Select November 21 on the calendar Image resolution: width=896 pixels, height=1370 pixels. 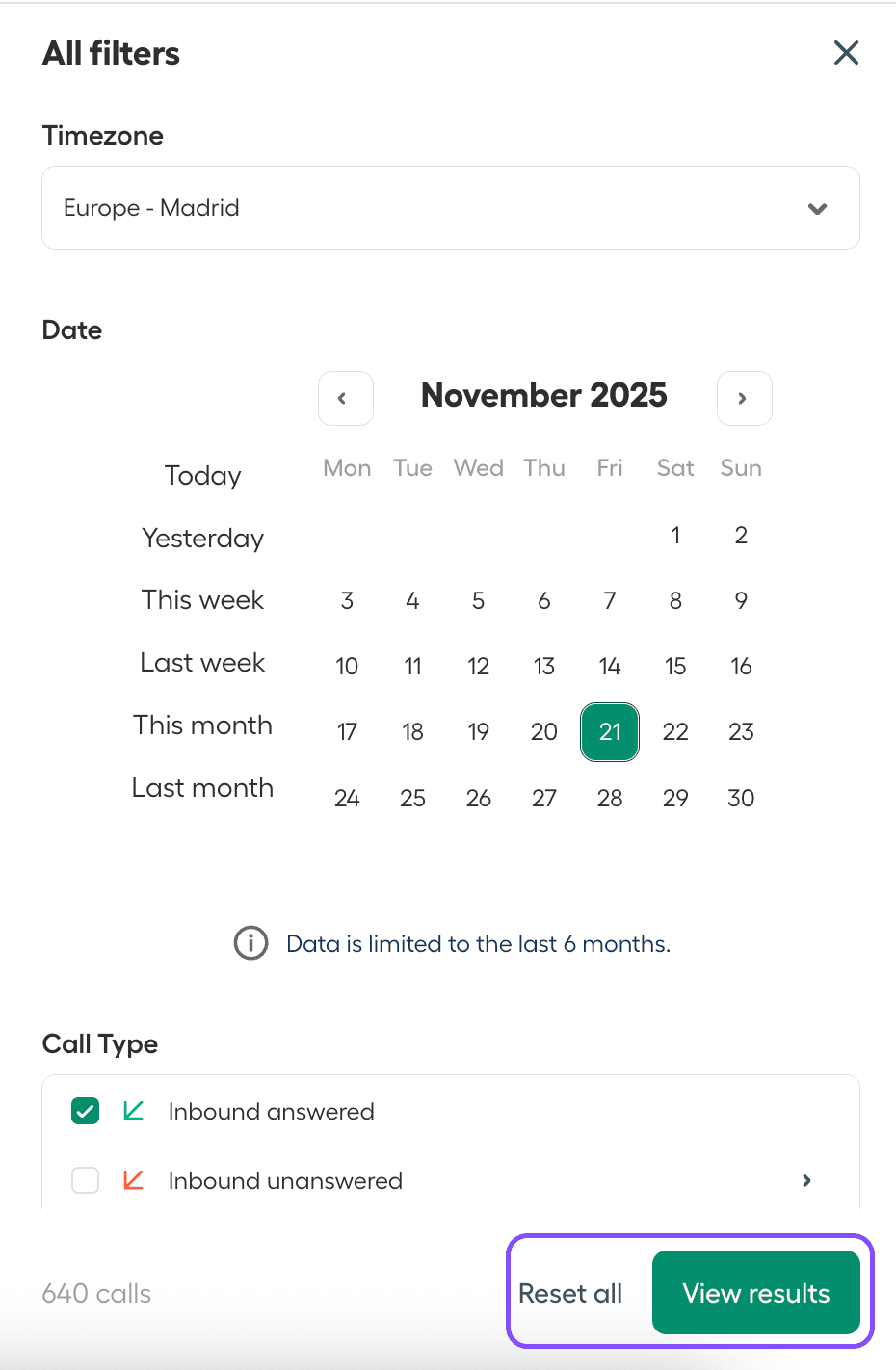coord(610,731)
